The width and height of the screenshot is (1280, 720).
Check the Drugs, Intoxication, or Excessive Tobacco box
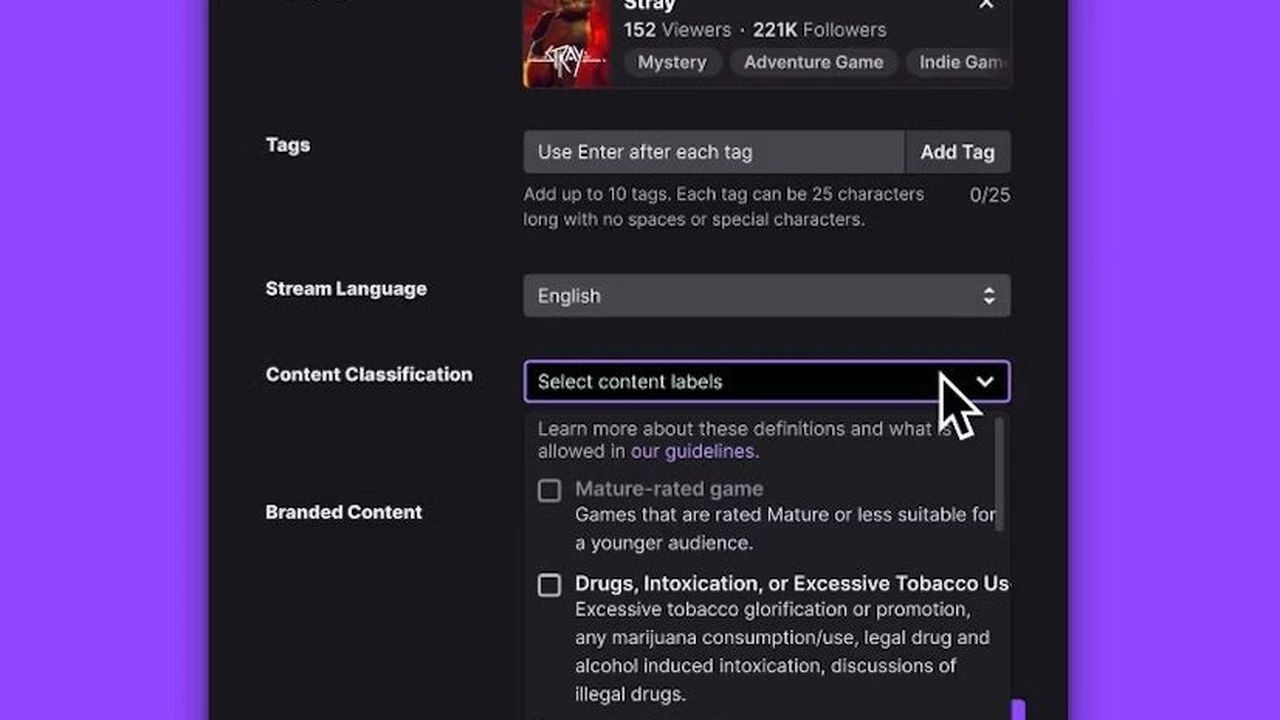coord(549,585)
